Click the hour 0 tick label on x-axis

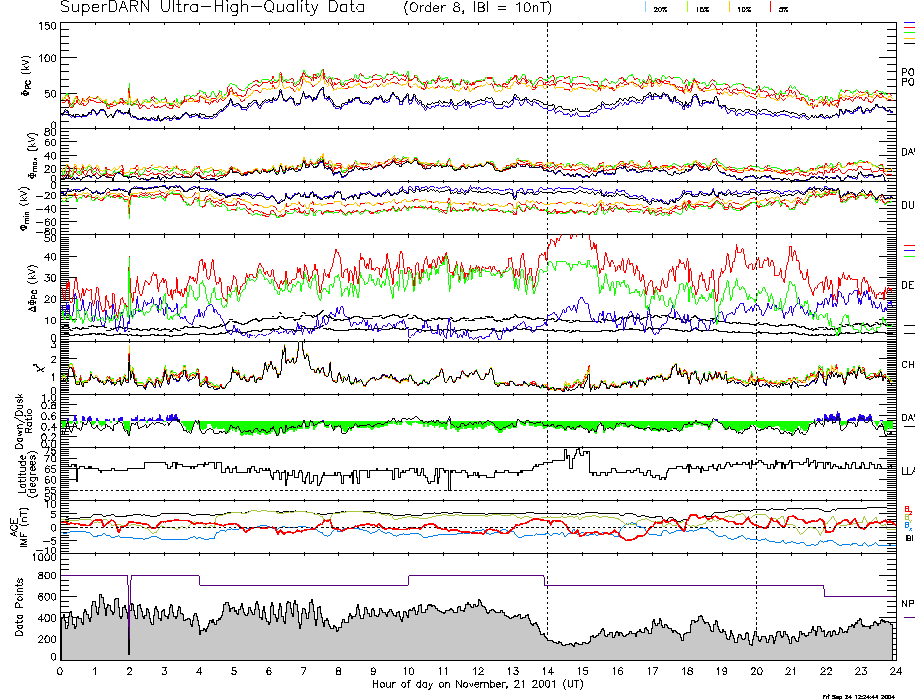pos(61,672)
